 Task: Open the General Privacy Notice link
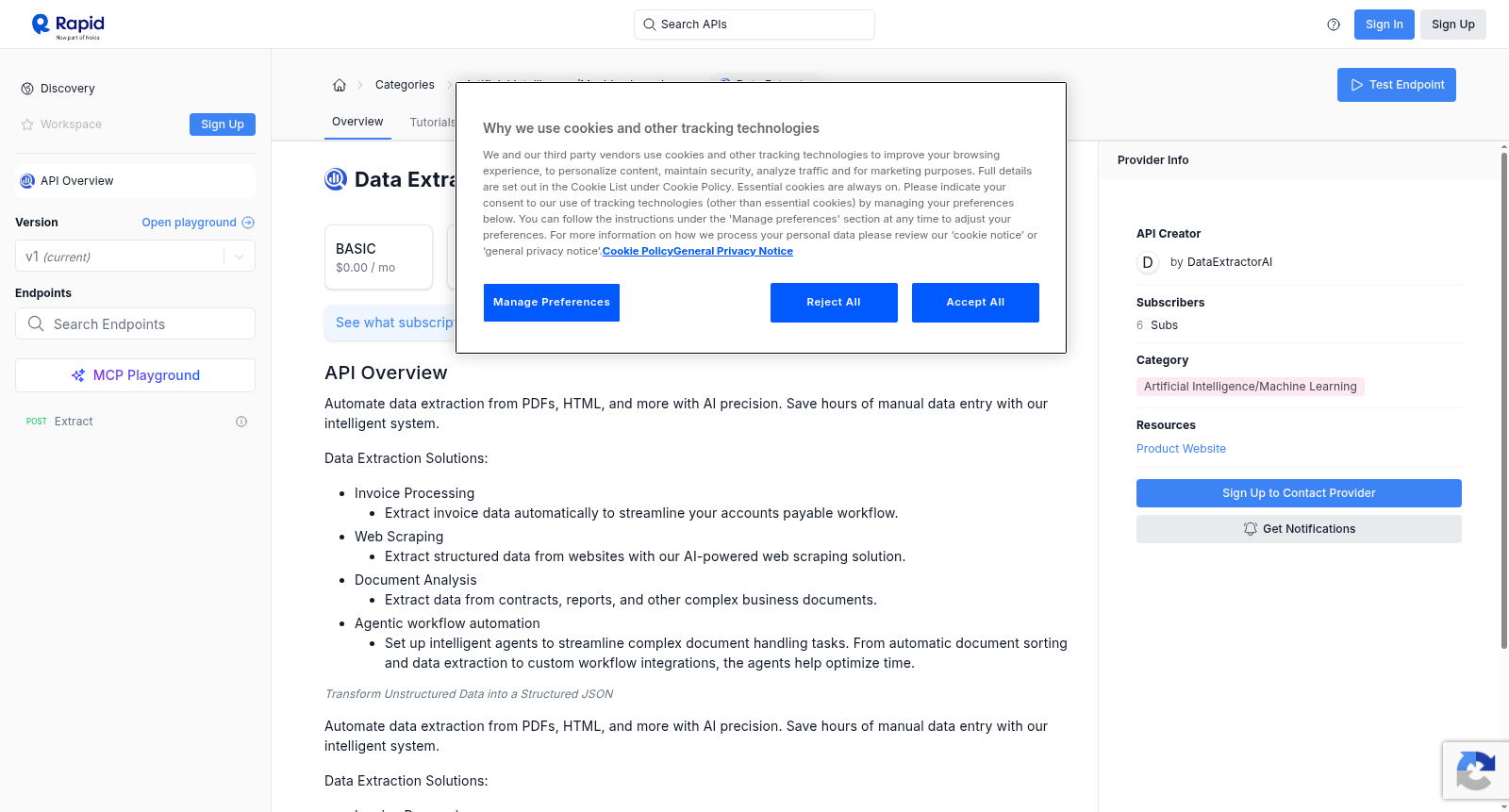[733, 252]
